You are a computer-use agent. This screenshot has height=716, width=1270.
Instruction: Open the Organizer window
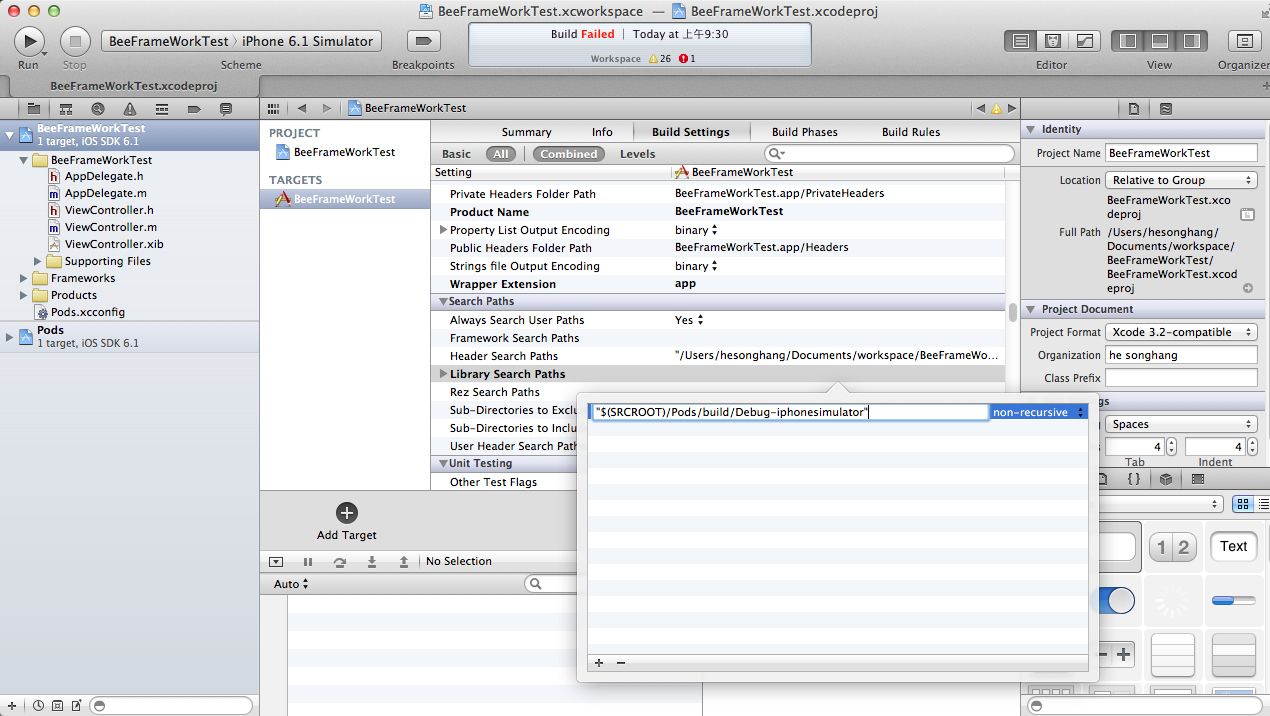1244,41
